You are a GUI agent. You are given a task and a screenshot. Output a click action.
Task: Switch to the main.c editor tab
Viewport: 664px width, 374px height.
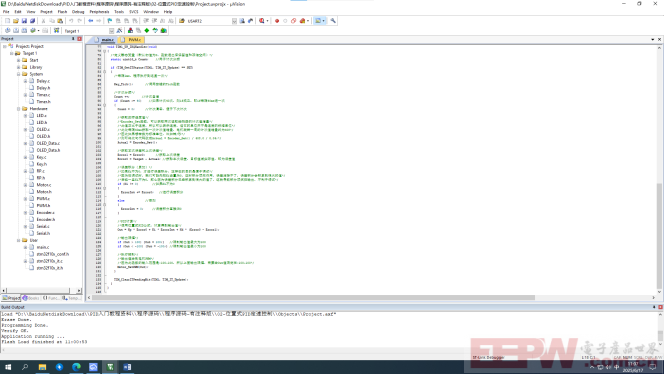[104, 40]
